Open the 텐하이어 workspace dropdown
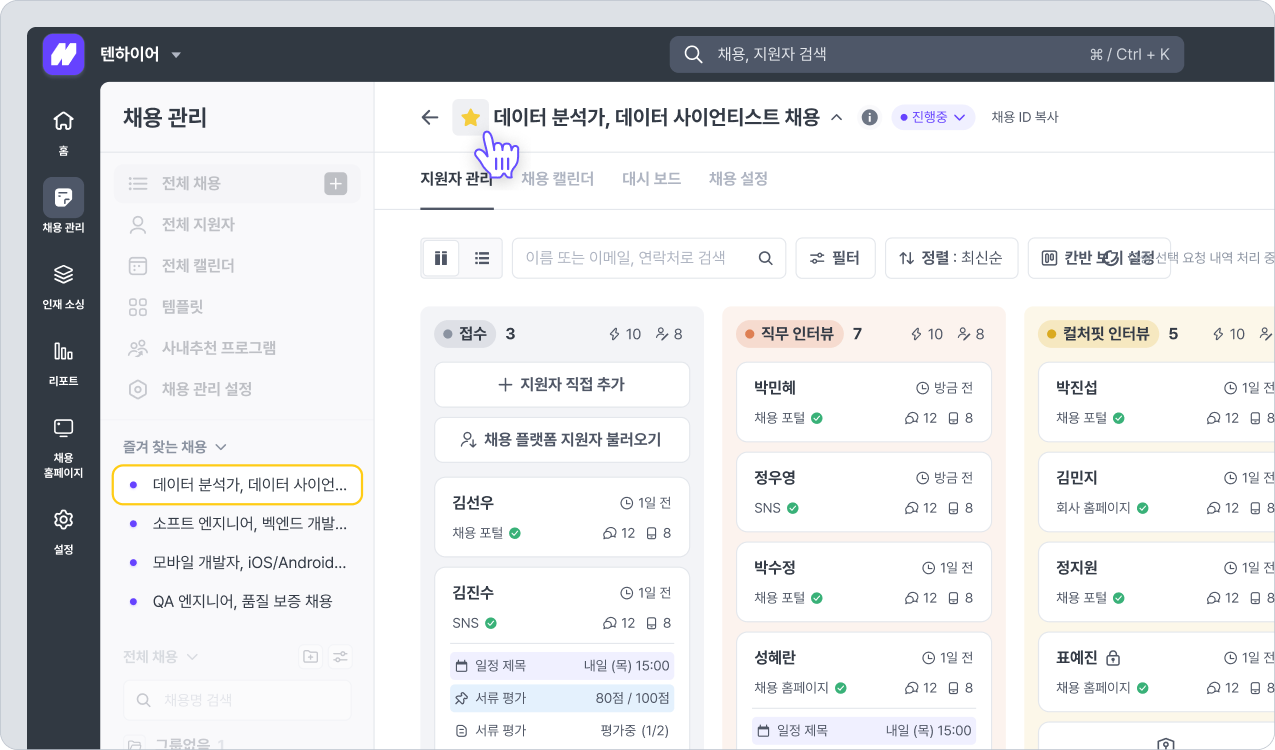 click(140, 54)
